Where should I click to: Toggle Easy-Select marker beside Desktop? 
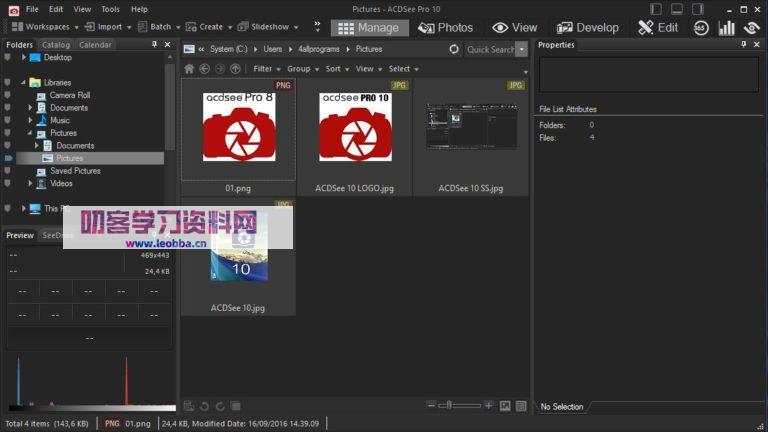7,57
